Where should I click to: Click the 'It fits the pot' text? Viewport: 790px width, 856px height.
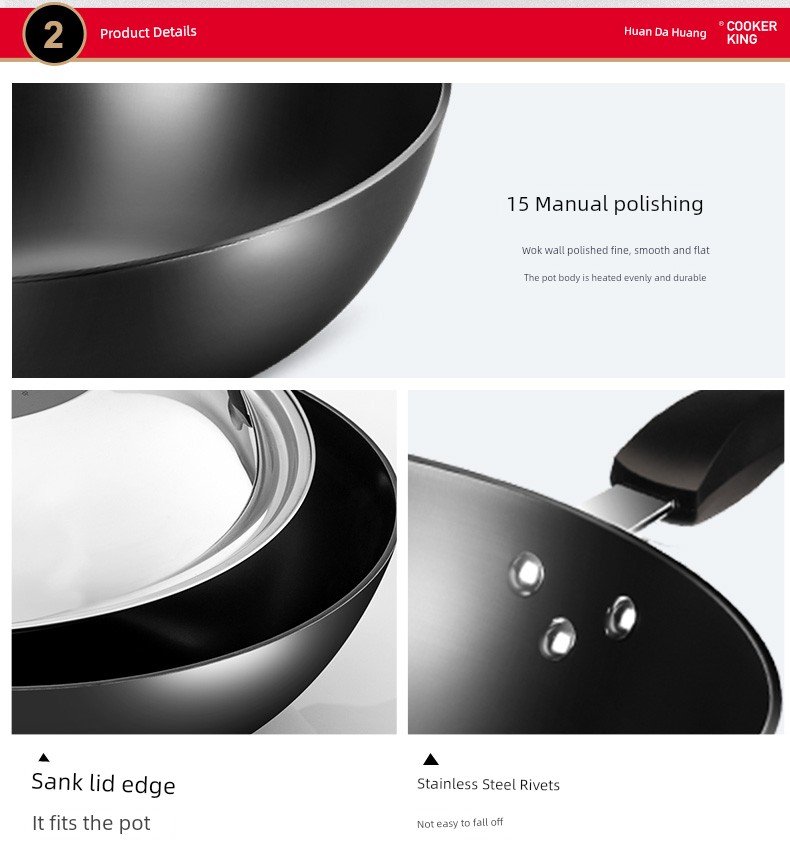point(91,823)
